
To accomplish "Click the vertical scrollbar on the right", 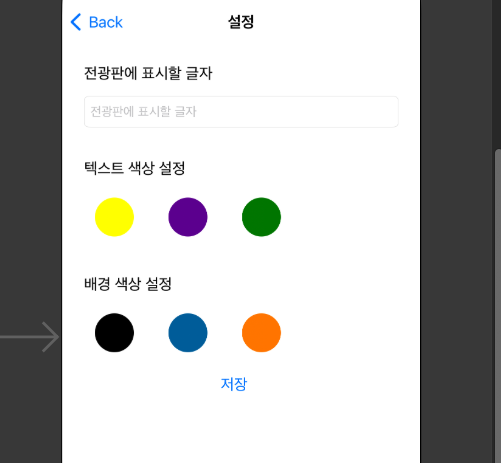I will coord(498,306).
